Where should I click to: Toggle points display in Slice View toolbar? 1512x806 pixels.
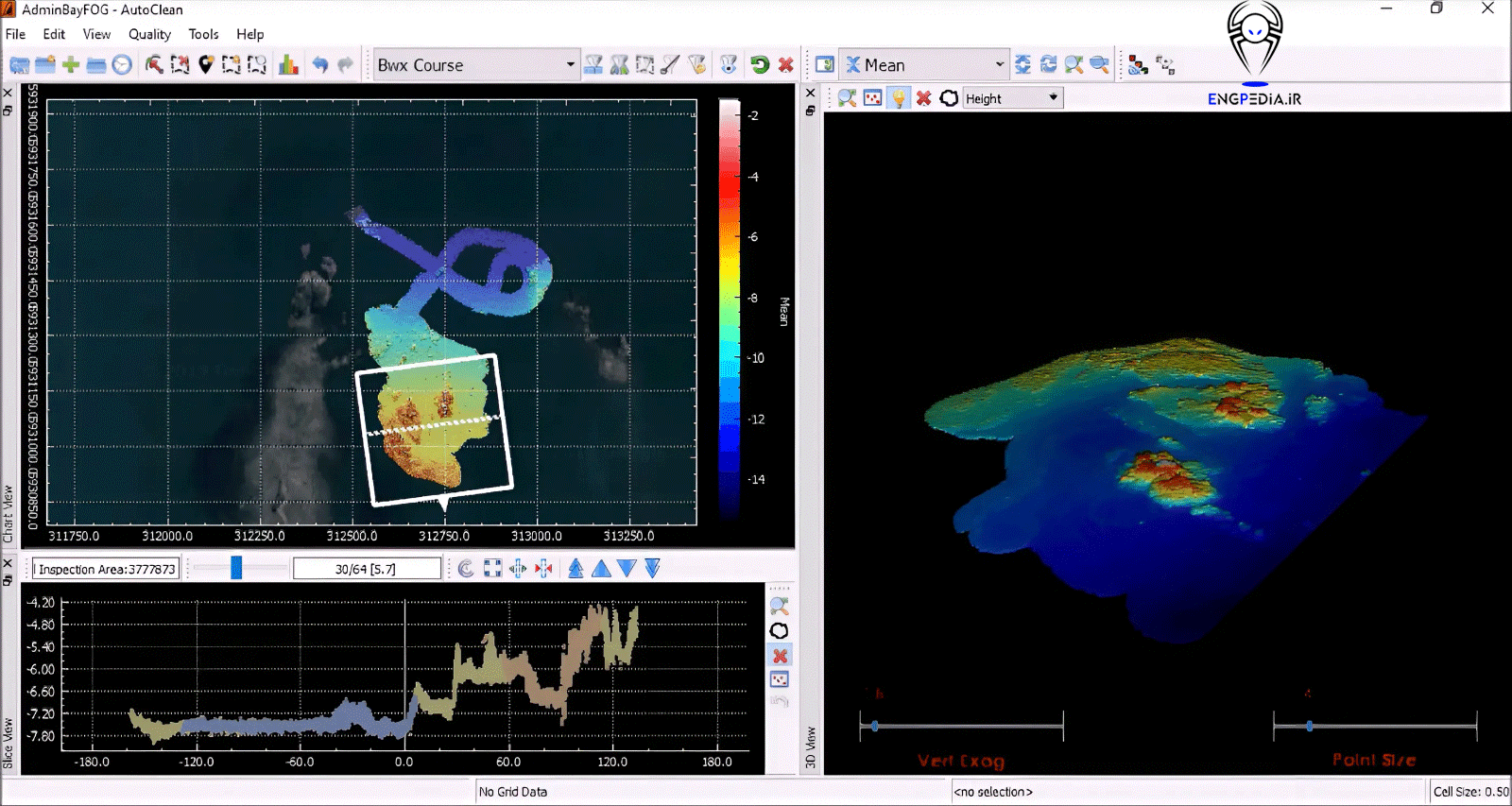[780, 679]
